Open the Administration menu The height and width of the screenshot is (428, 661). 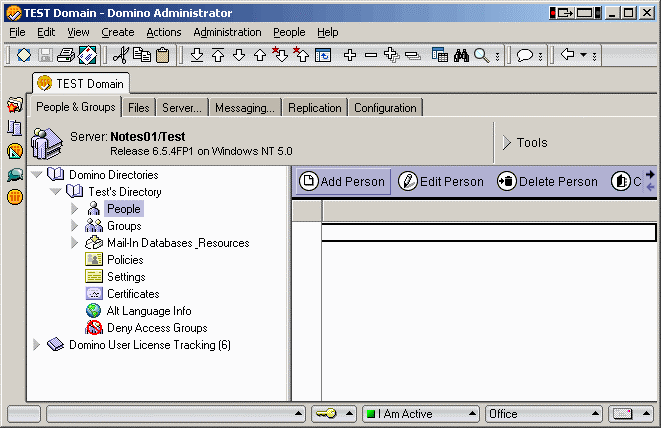[x=227, y=32]
